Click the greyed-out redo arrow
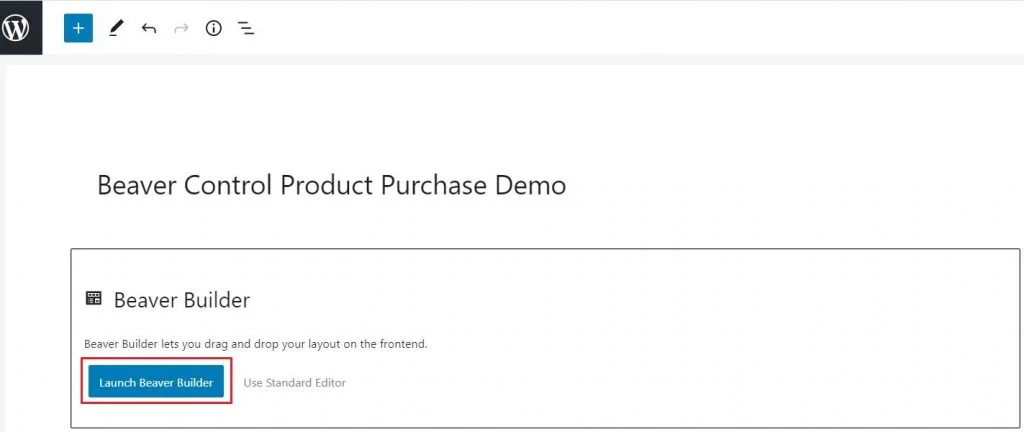1024x432 pixels. pyautogui.click(x=181, y=28)
